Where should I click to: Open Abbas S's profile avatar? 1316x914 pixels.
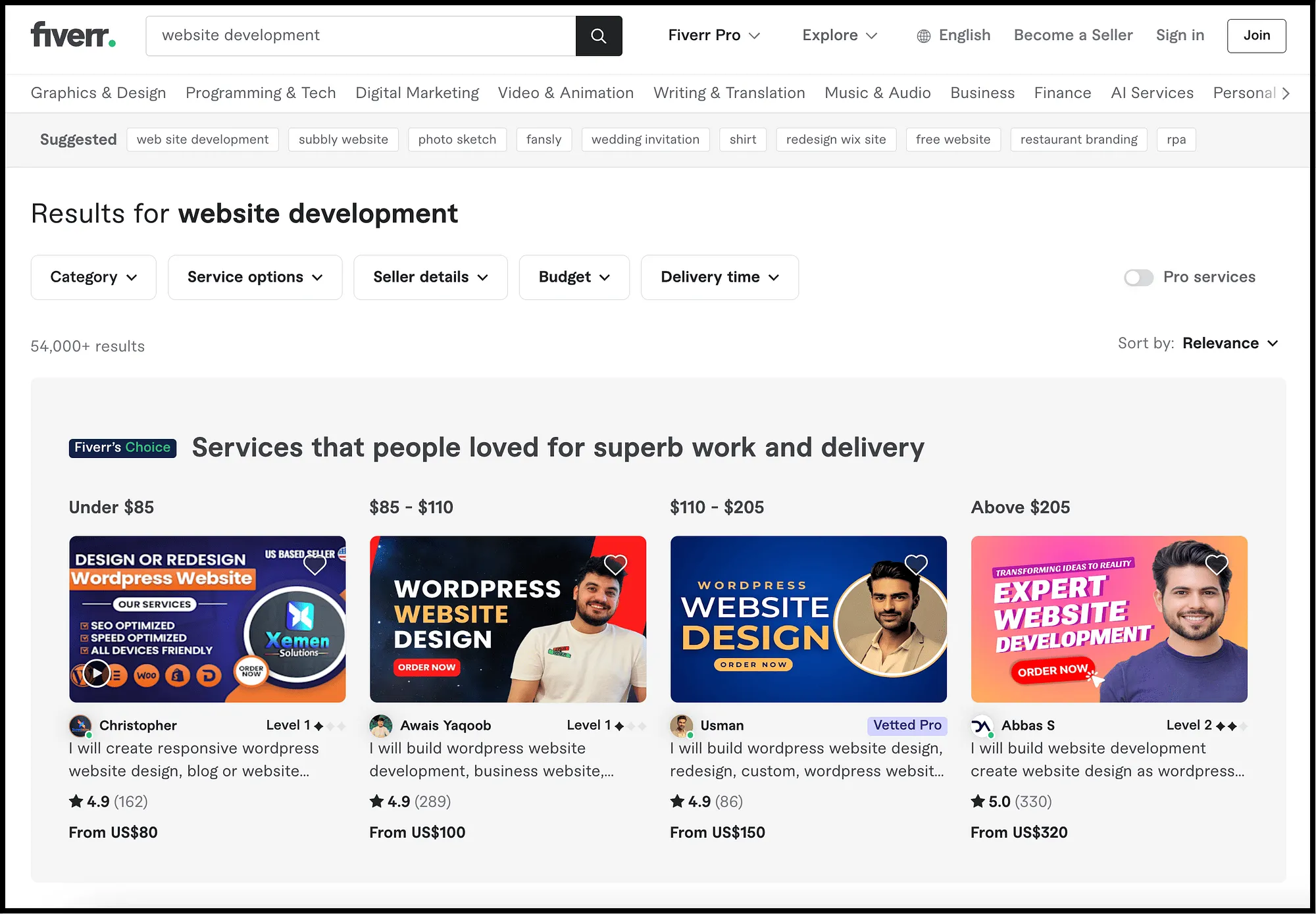tap(982, 726)
